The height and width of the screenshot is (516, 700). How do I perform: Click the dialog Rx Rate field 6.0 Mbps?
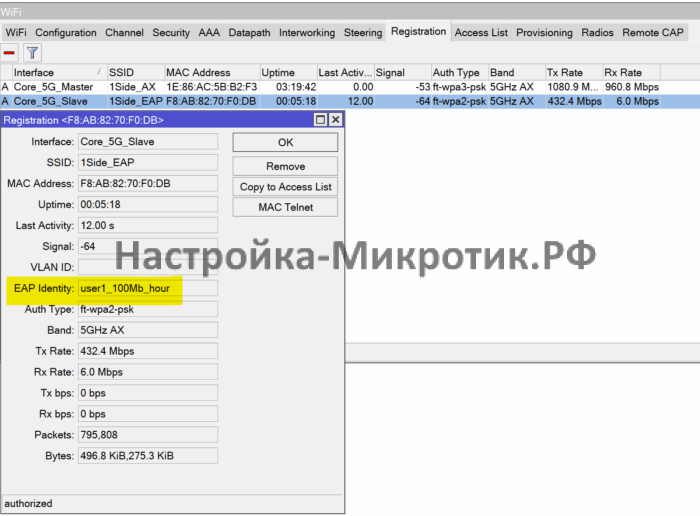[148, 372]
